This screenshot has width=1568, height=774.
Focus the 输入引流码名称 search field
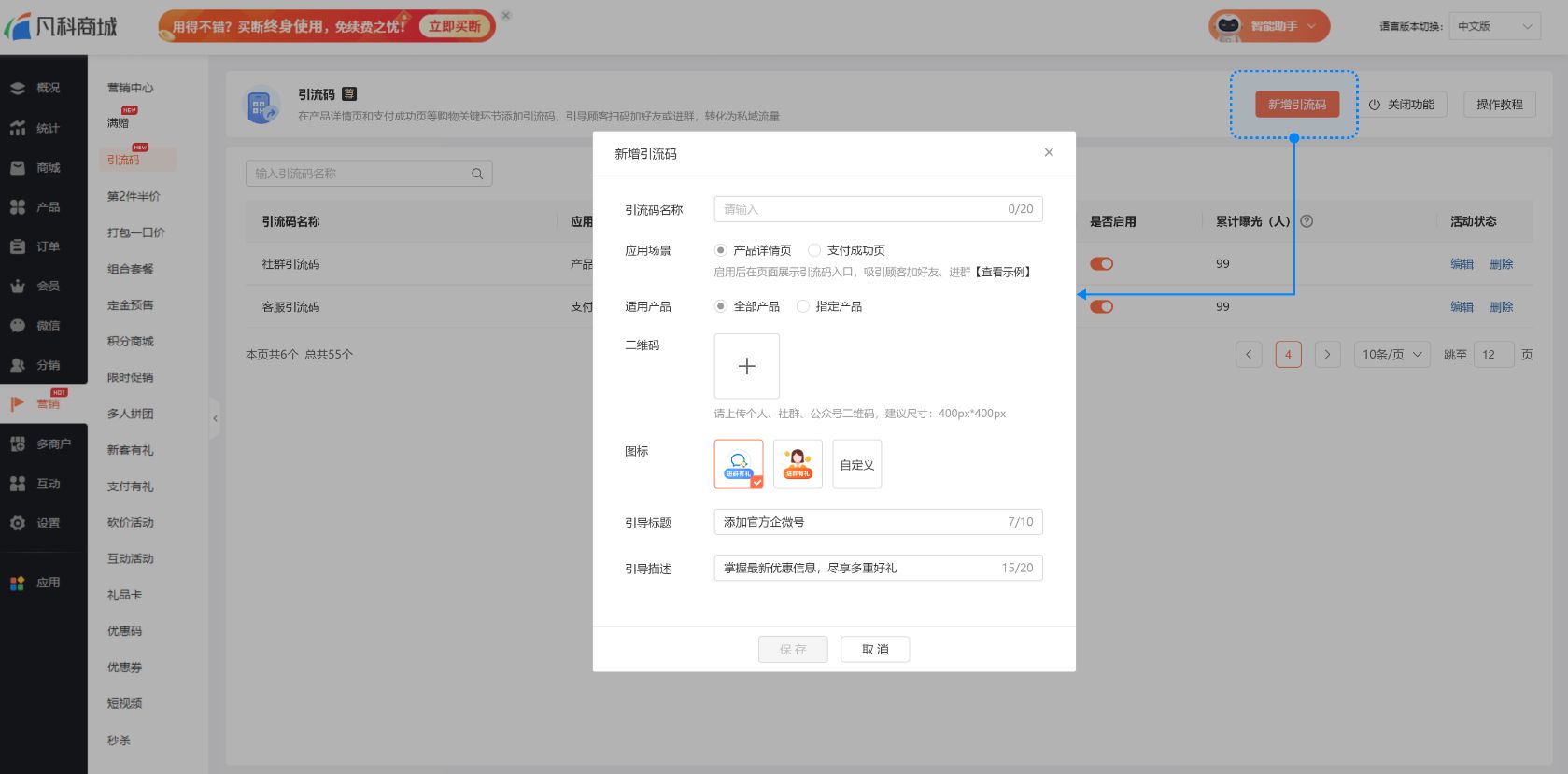(x=369, y=174)
